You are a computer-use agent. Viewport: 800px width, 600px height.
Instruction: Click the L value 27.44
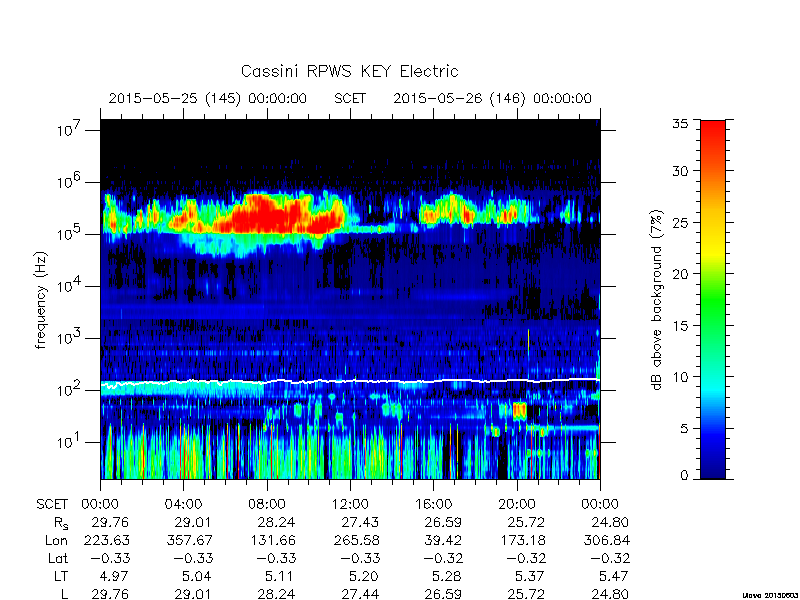tap(360, 594)
